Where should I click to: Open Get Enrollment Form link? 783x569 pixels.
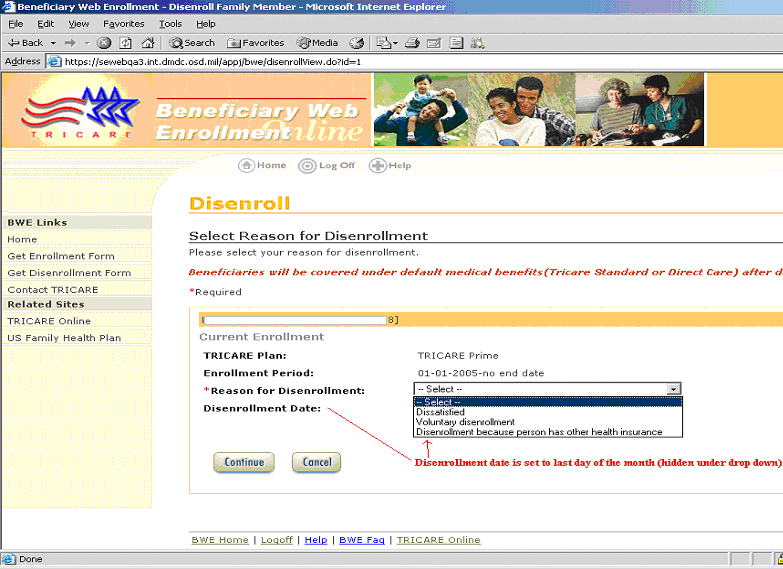61,256
